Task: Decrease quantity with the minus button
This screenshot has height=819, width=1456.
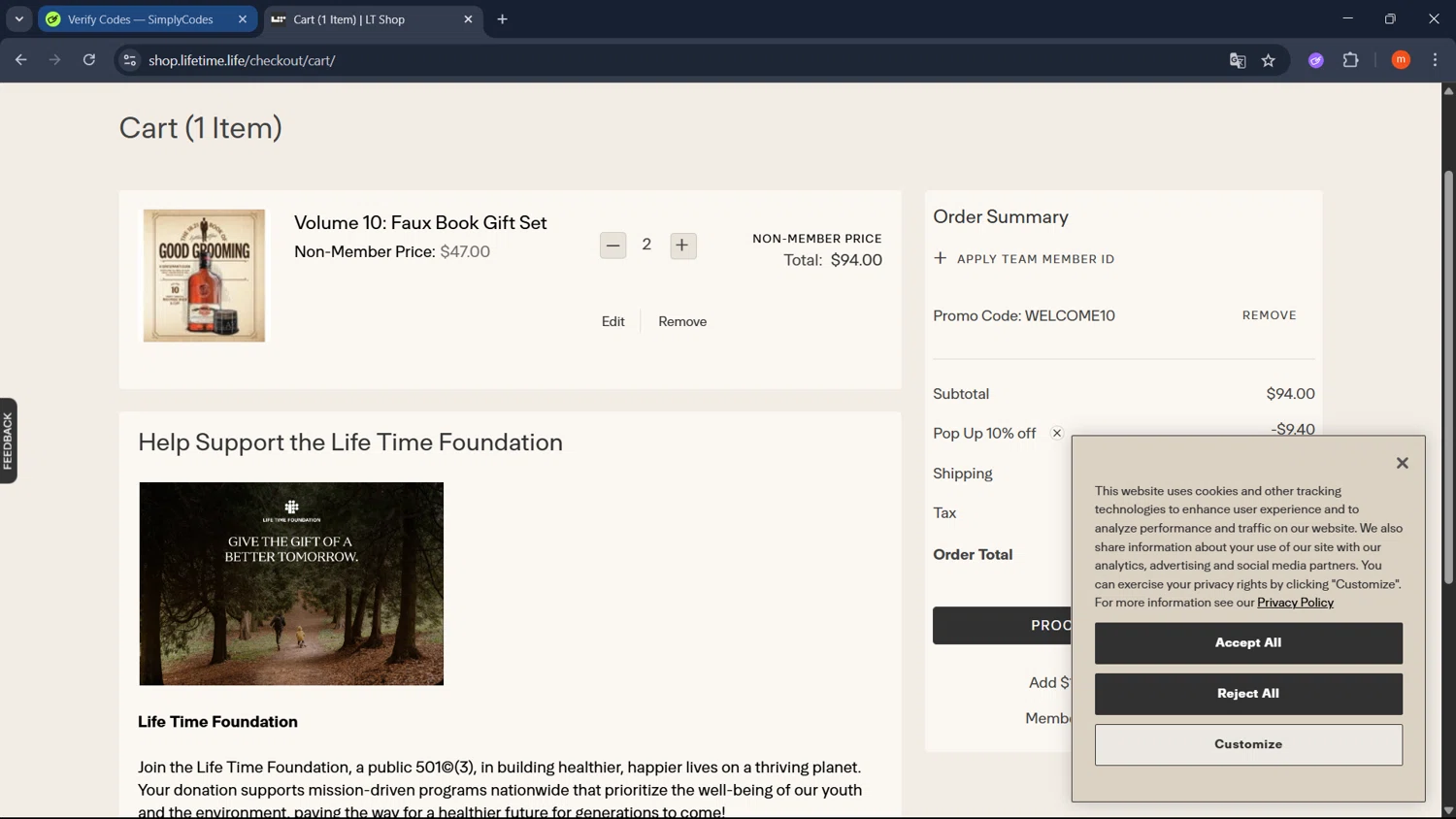Action: coord(612,246)
